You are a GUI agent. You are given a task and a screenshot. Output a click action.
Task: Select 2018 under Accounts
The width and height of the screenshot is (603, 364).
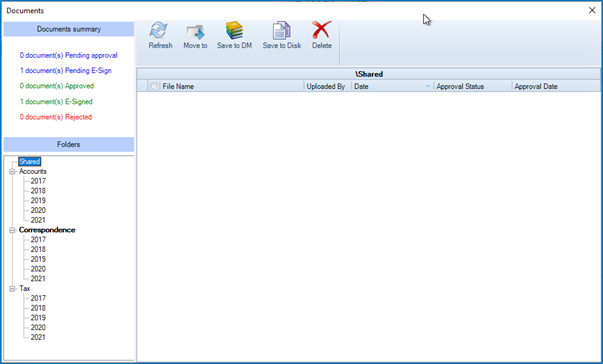[x=38, y=191]
